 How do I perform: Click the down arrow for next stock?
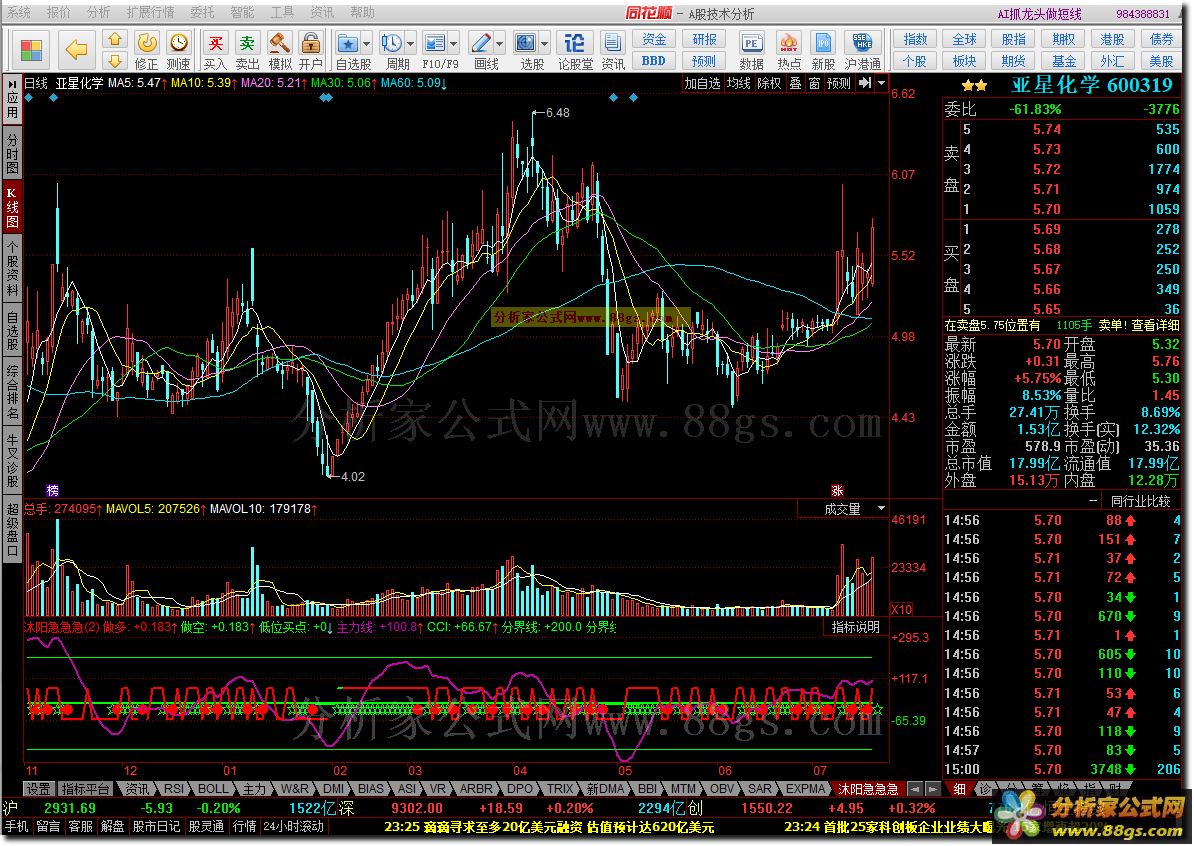pos(114,60)
